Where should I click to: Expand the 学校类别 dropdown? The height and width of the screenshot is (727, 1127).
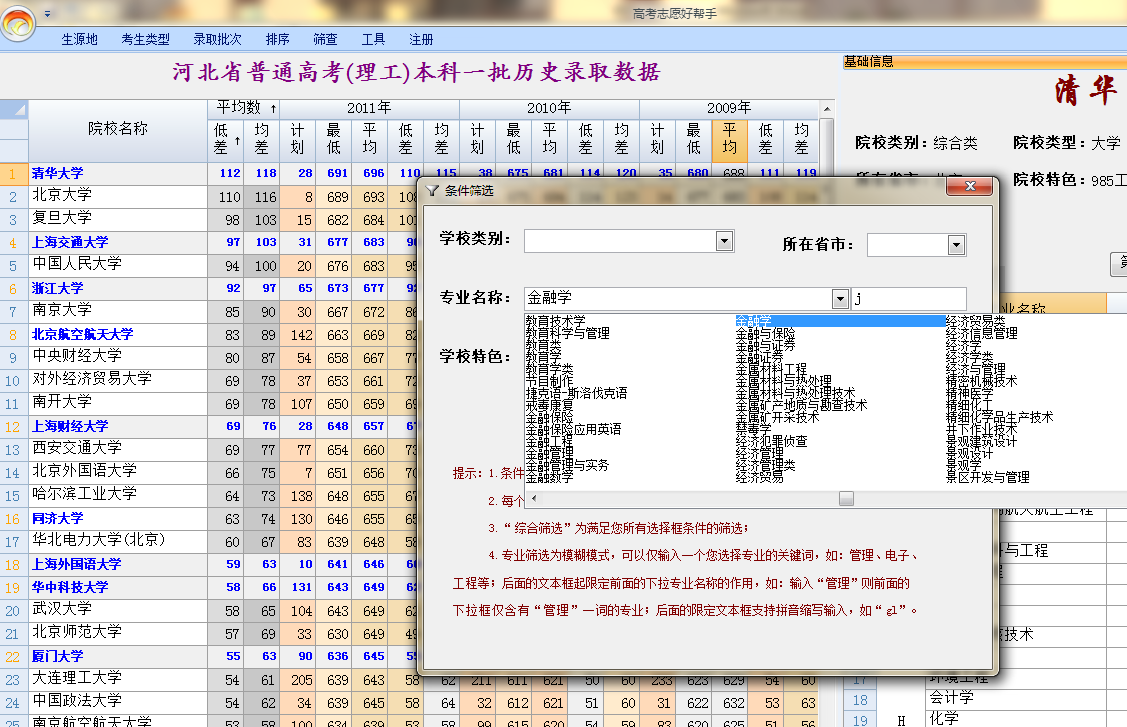724,241
